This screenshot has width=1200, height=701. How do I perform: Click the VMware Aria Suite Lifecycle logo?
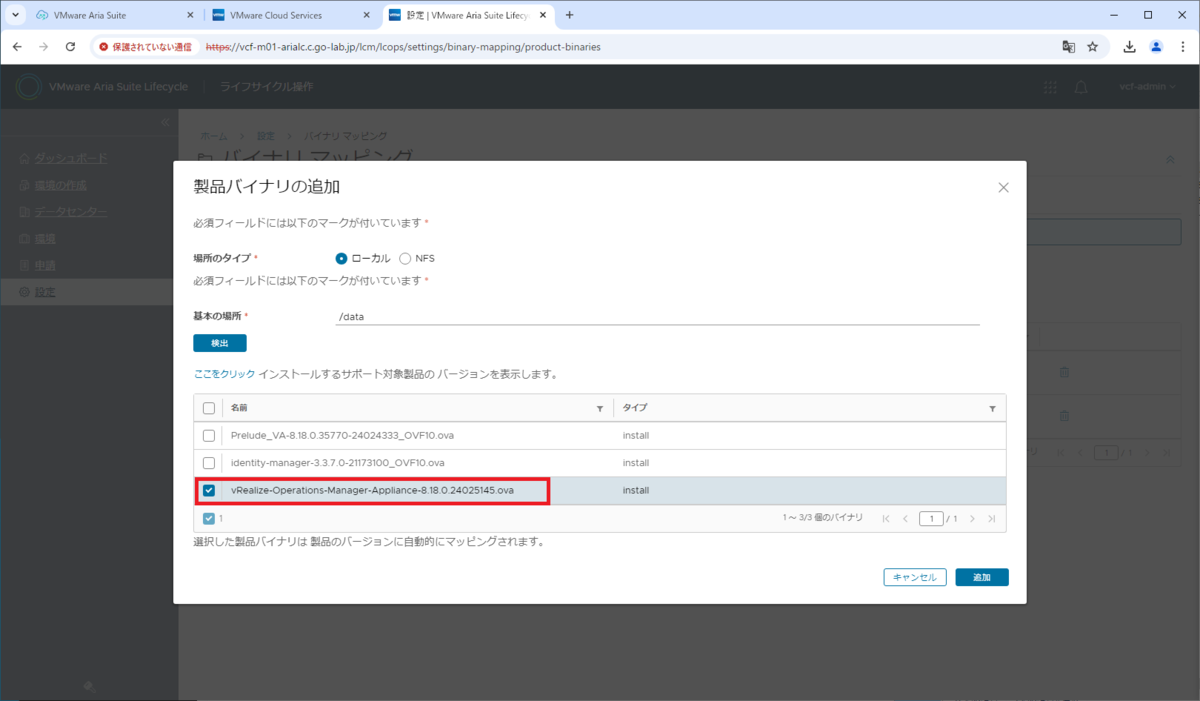27,87
